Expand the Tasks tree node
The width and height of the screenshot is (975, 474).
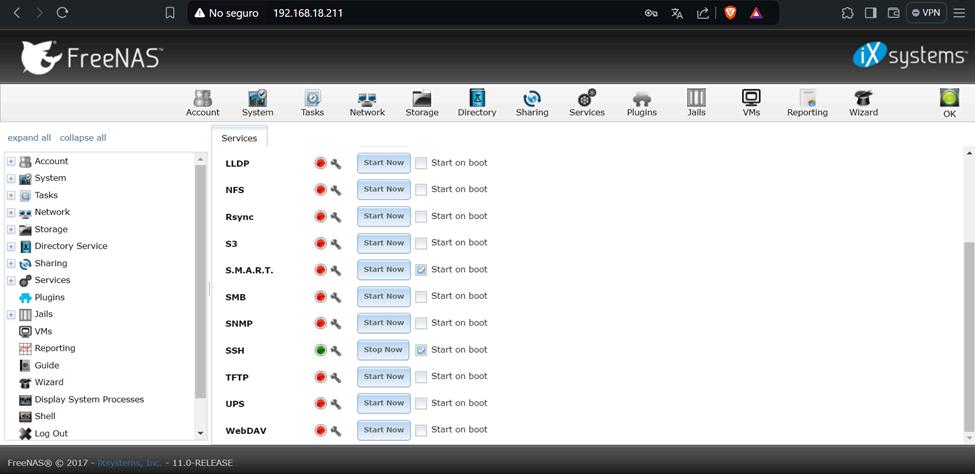pyautogui.click(x=11, y=195)
